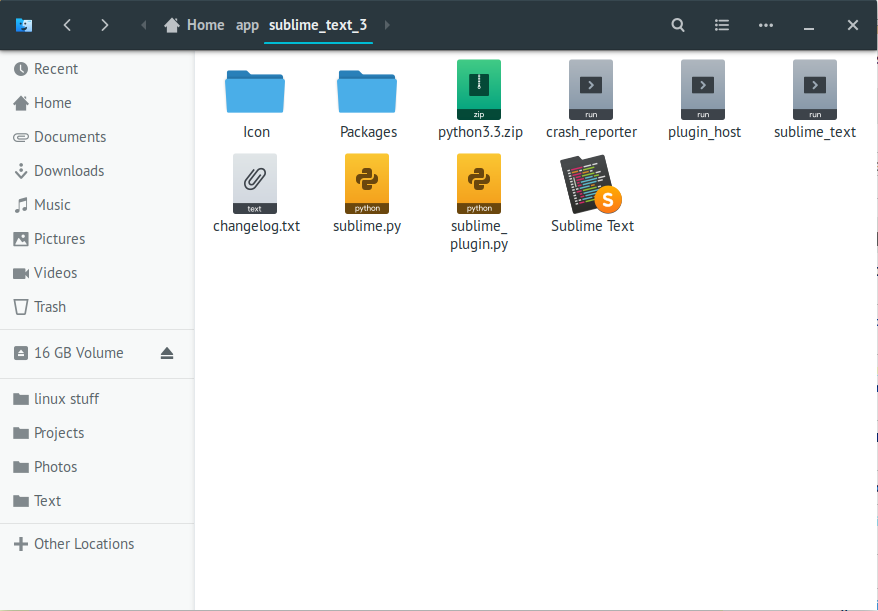Select the sublime_text run binary

coord(815,89)
